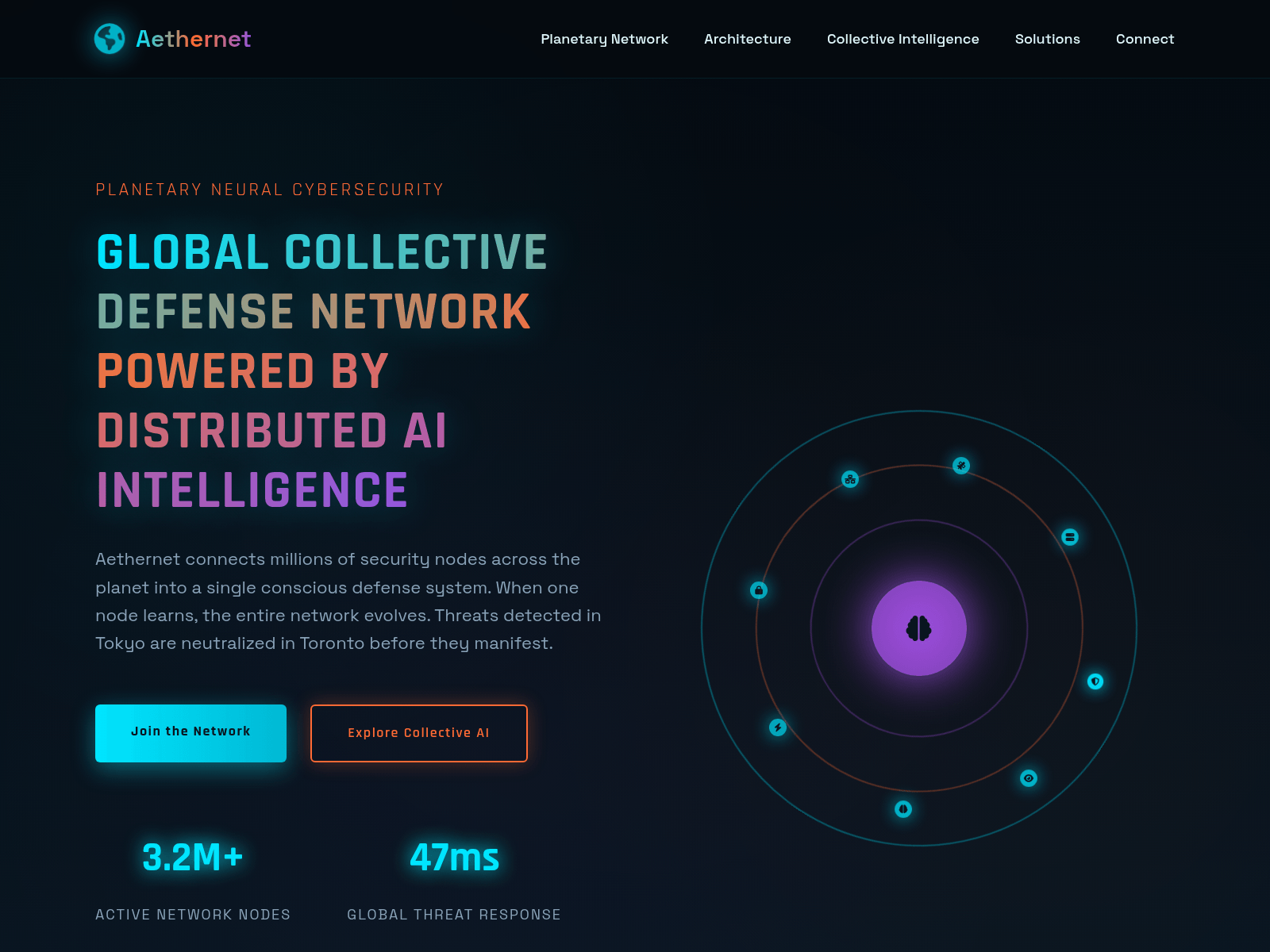Select the half-shield orbit node icon

point(1095,681)
